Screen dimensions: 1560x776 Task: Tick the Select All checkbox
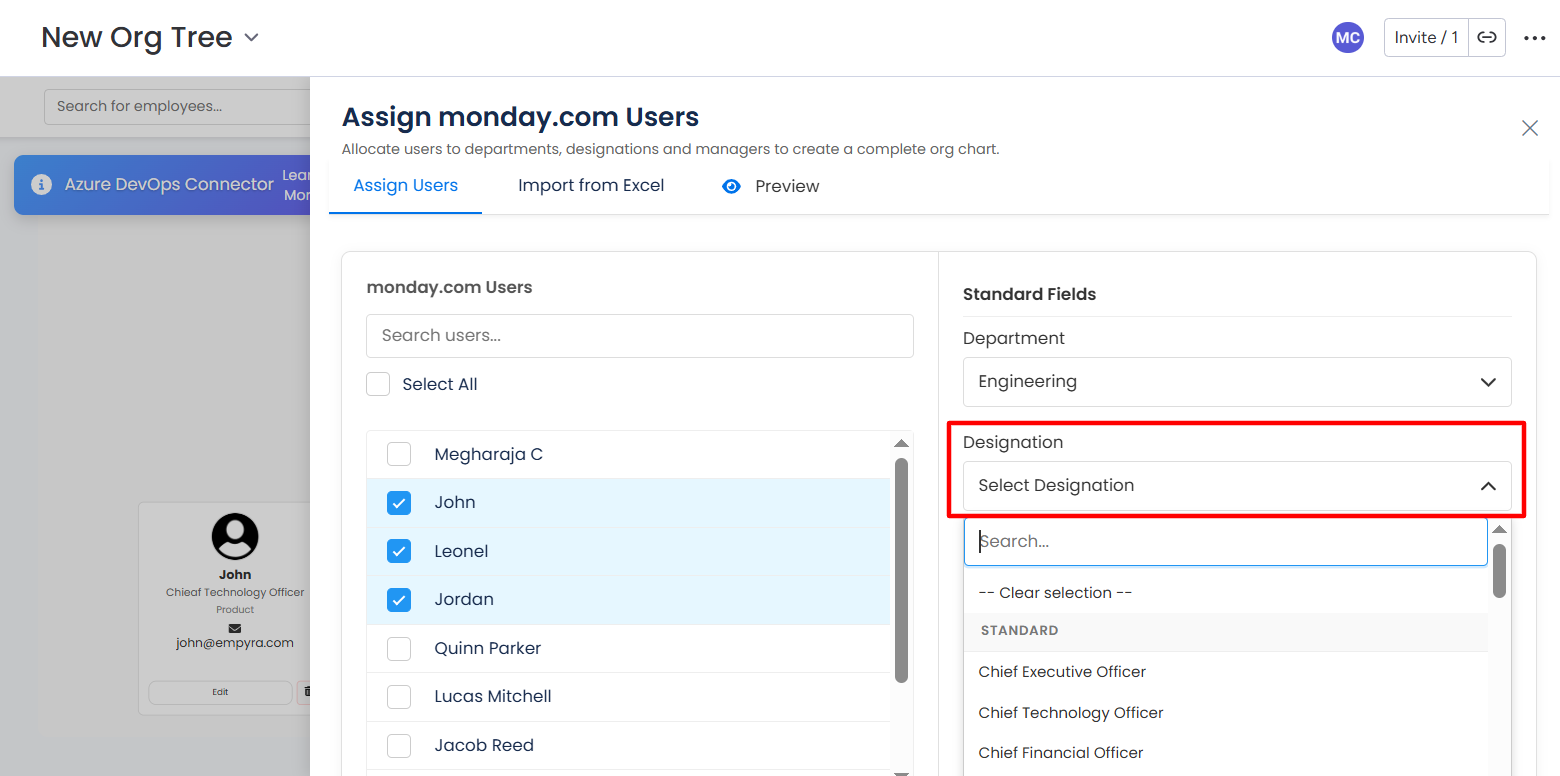[378, 384]
